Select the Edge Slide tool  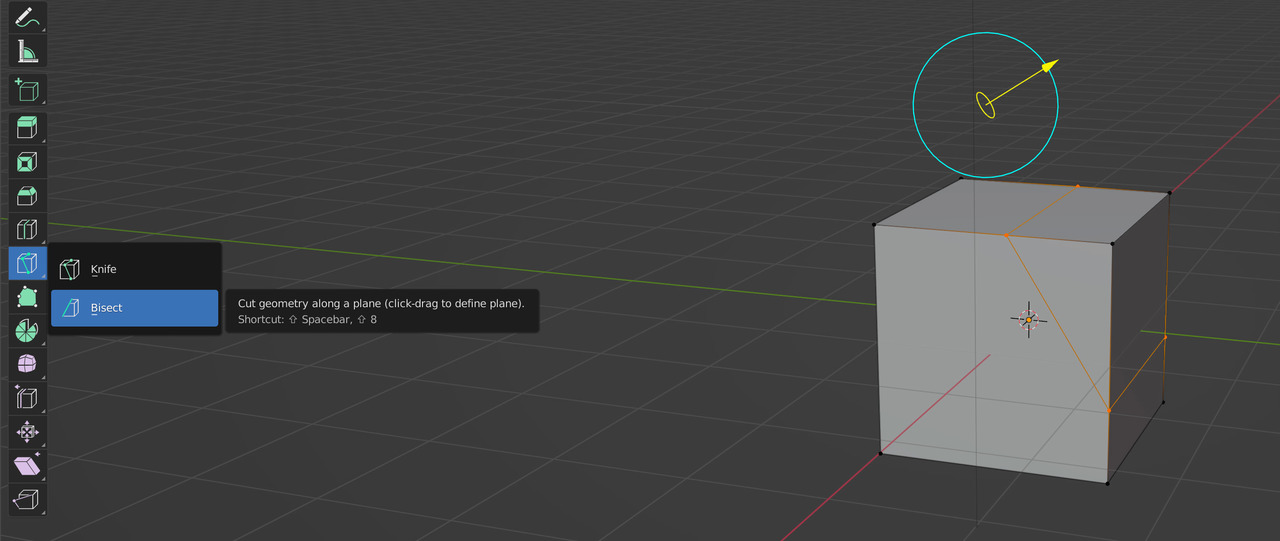coord(27,399)
